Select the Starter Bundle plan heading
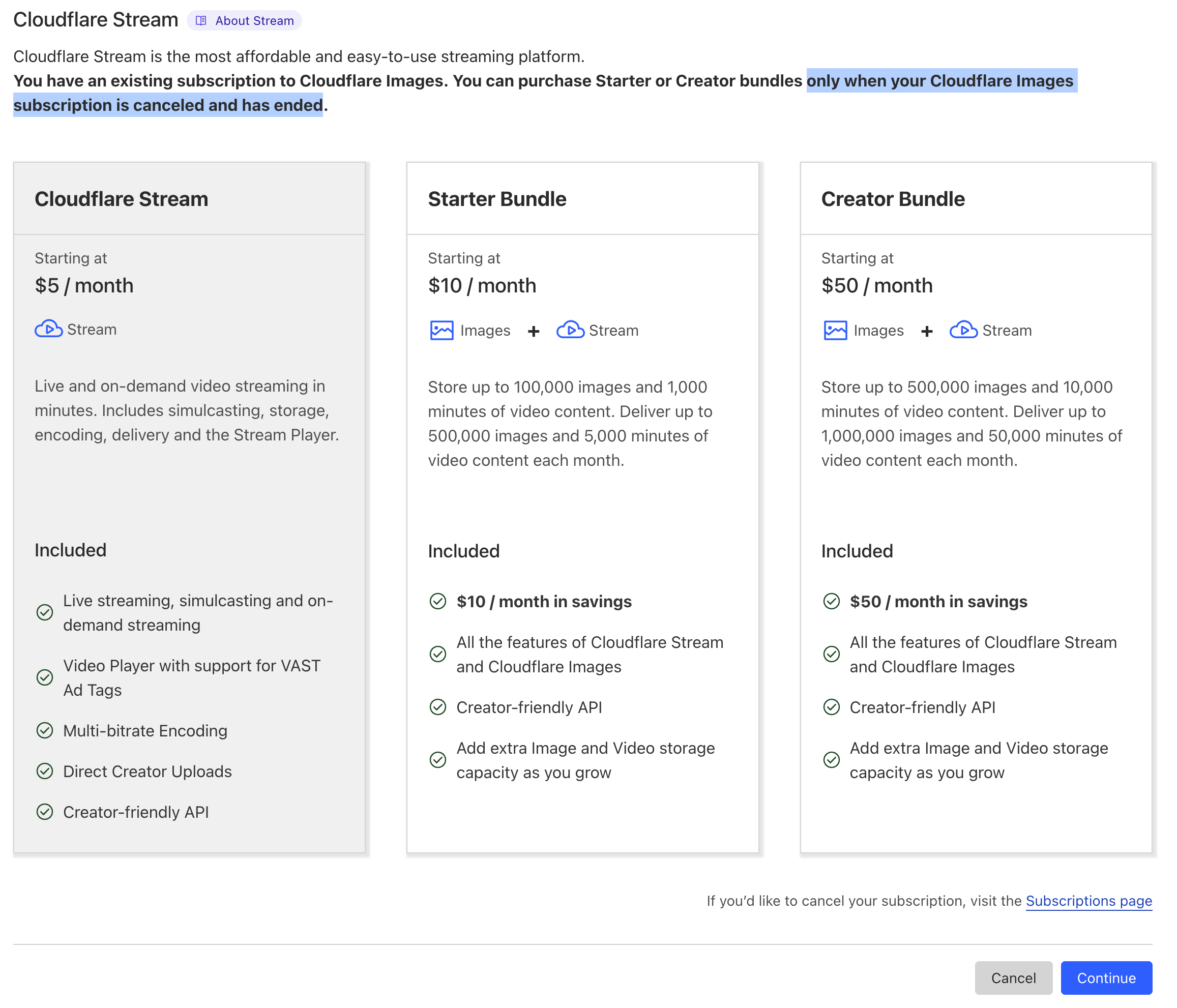Image resolution: width=1177 pixels, height=1008 pixels. point(497,199)
